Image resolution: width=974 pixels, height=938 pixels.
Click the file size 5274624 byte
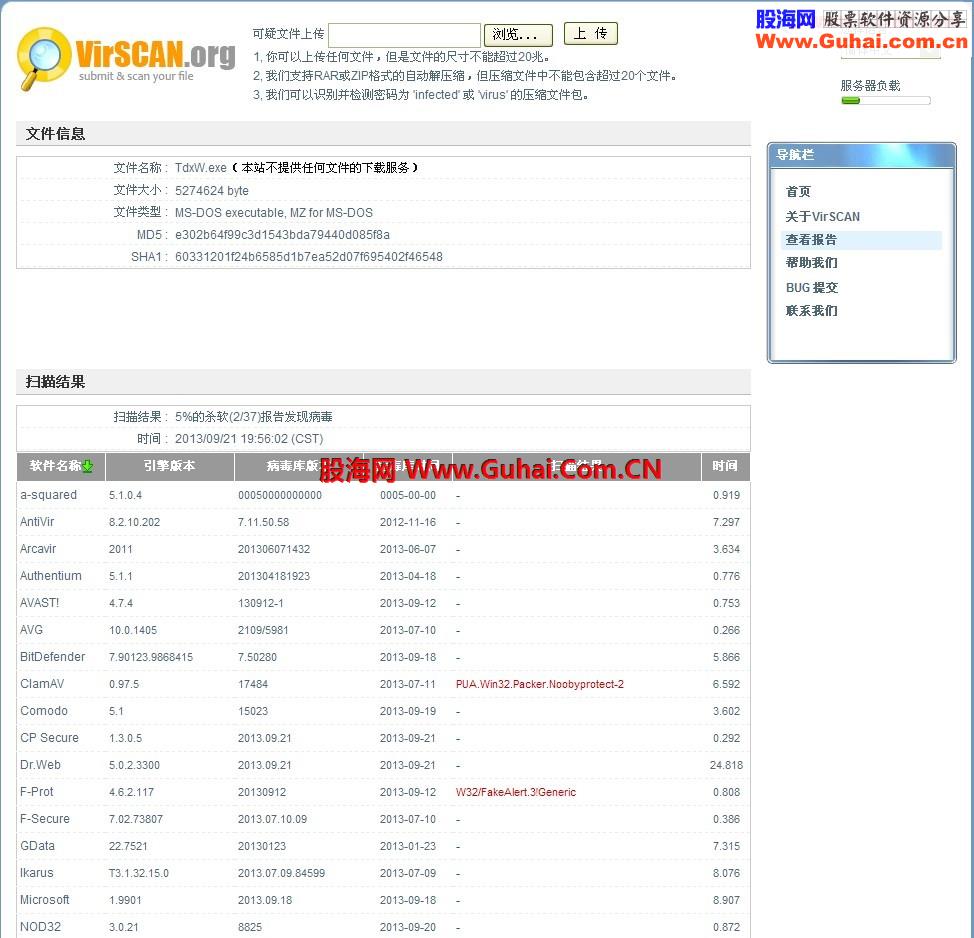tap(212, 191)
